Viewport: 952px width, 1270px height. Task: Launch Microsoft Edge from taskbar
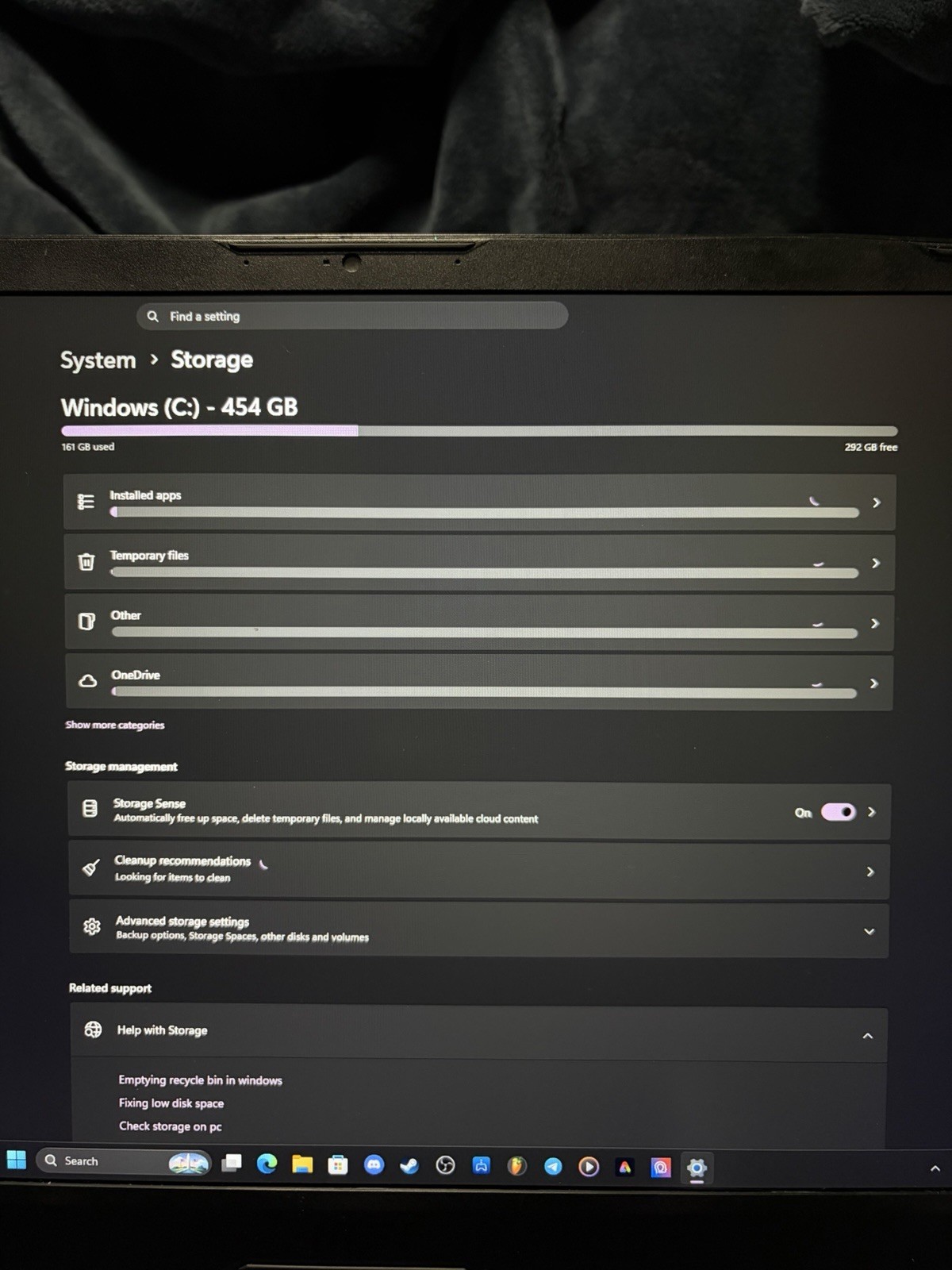(267, 1164)
